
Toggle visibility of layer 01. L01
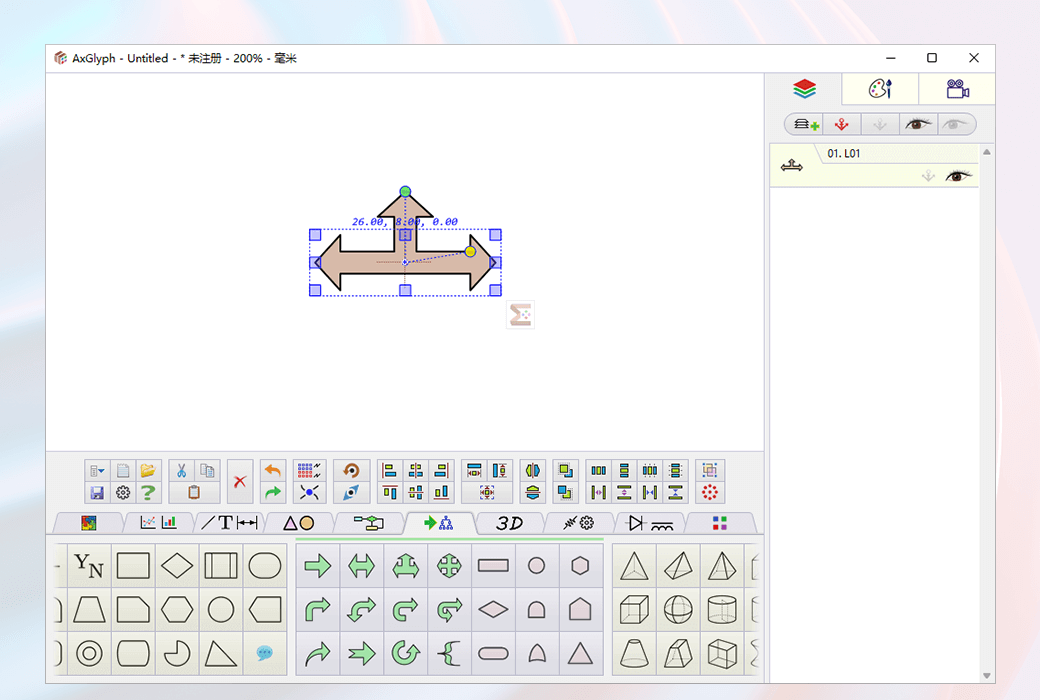click(958, 175)
